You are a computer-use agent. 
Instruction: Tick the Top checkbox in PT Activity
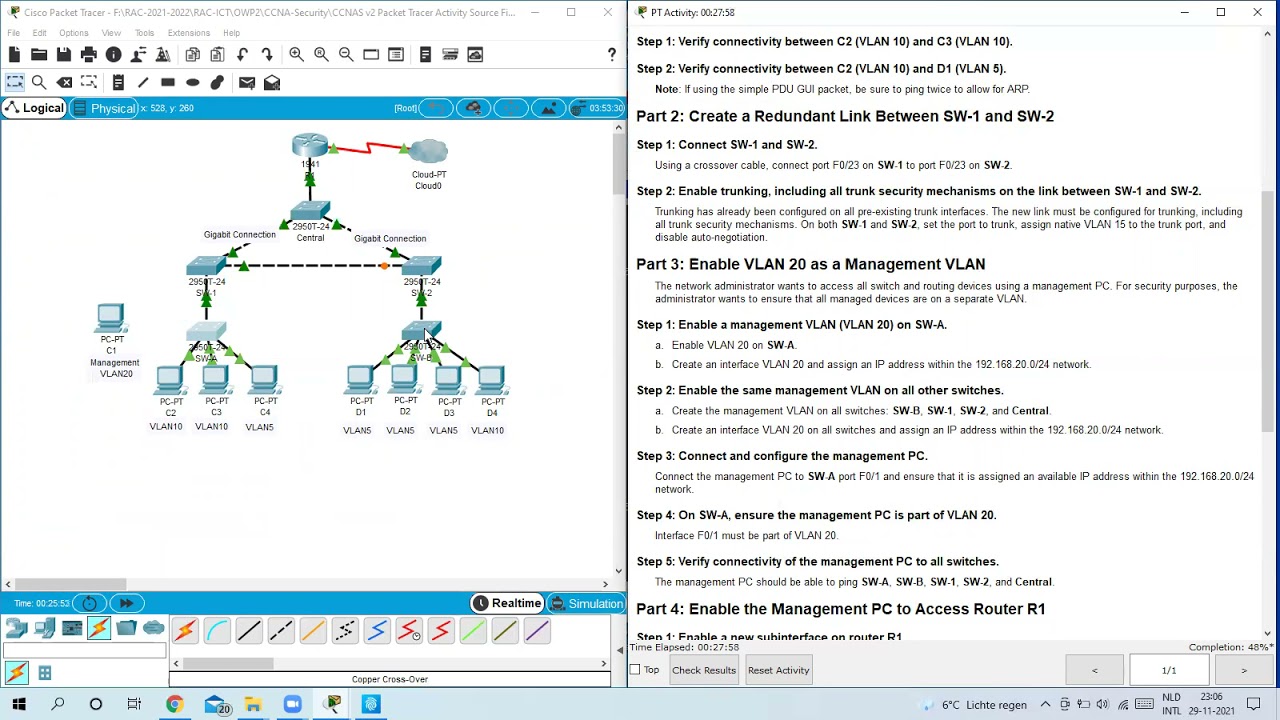point(635,670)
